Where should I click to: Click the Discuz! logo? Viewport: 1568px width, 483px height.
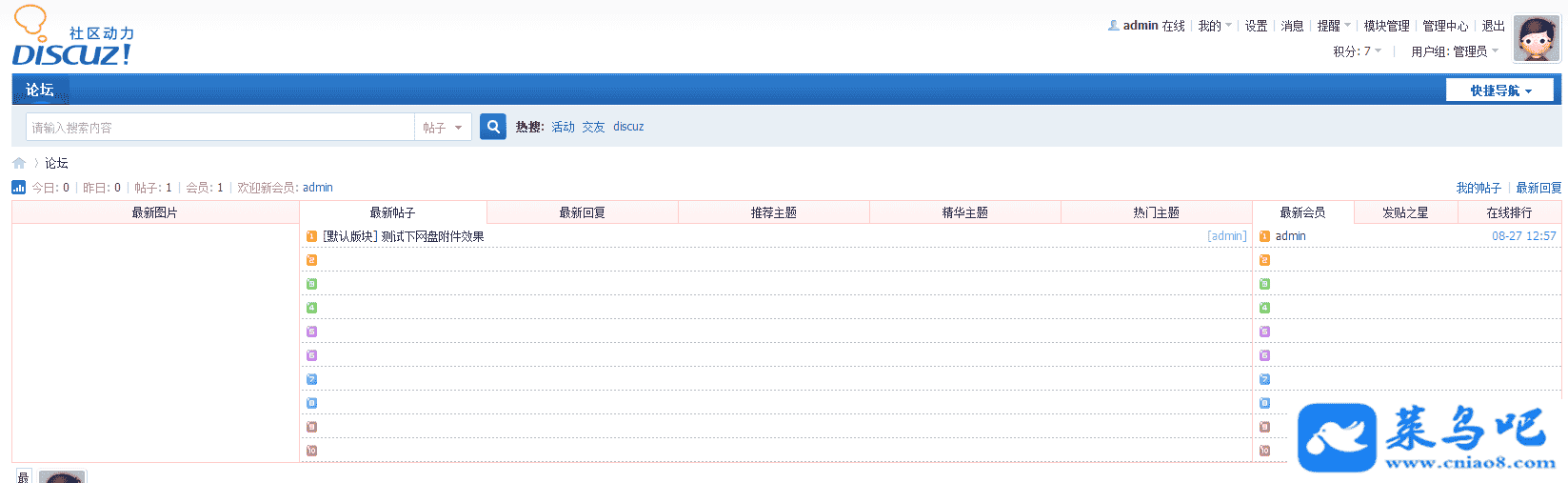point(73,36)
